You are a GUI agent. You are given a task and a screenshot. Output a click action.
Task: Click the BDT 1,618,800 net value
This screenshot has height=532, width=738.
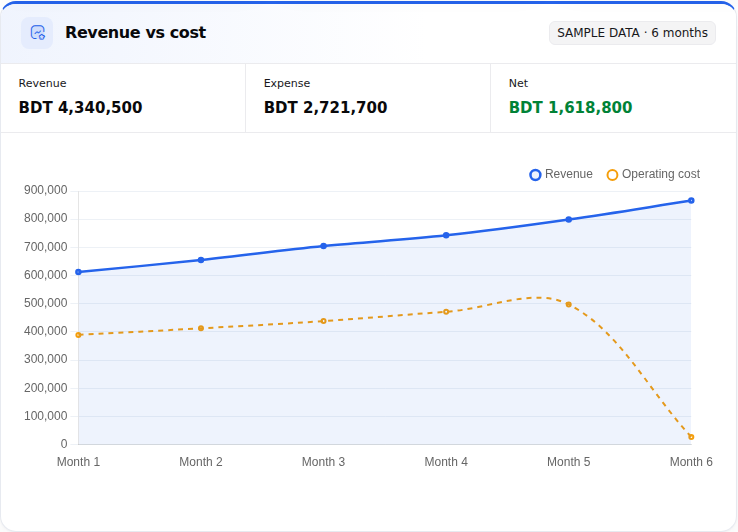[570, 107]
